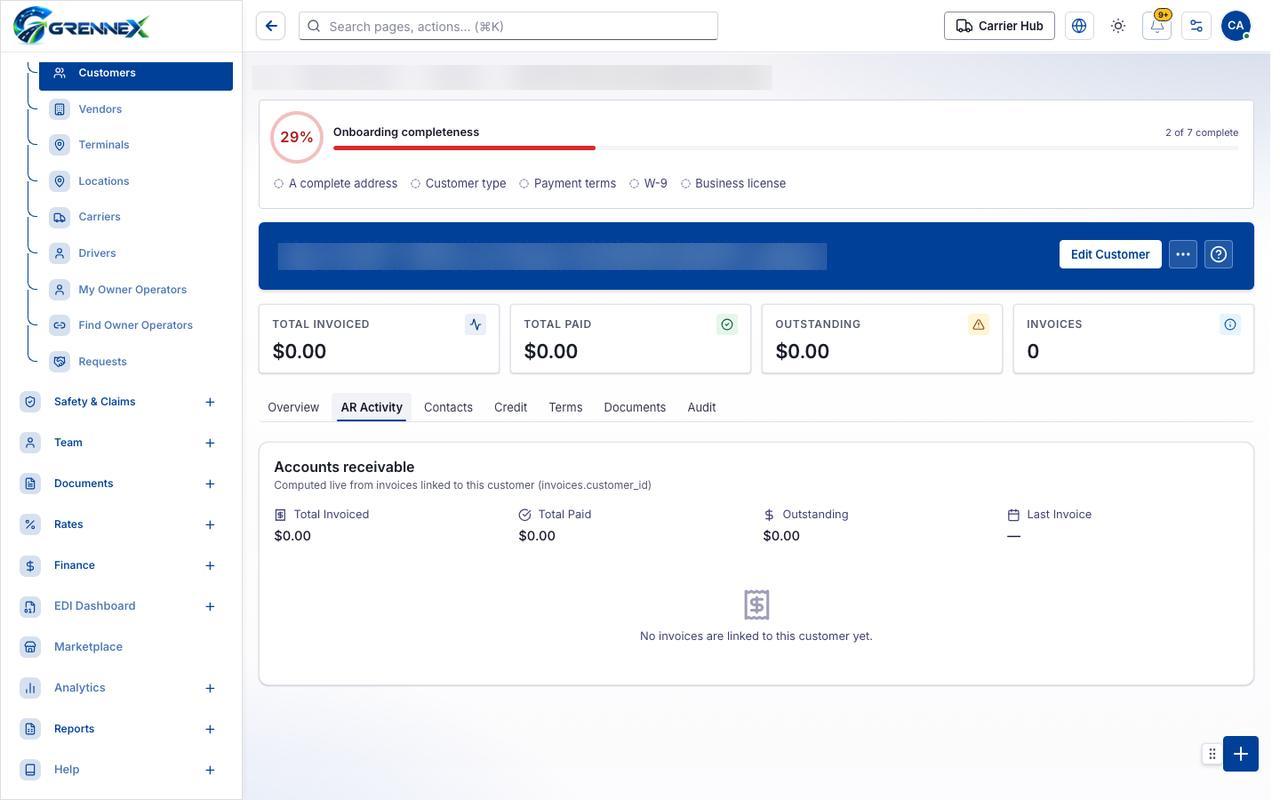
Task: Open the Requests sidebar item
Action: point(136,361)
